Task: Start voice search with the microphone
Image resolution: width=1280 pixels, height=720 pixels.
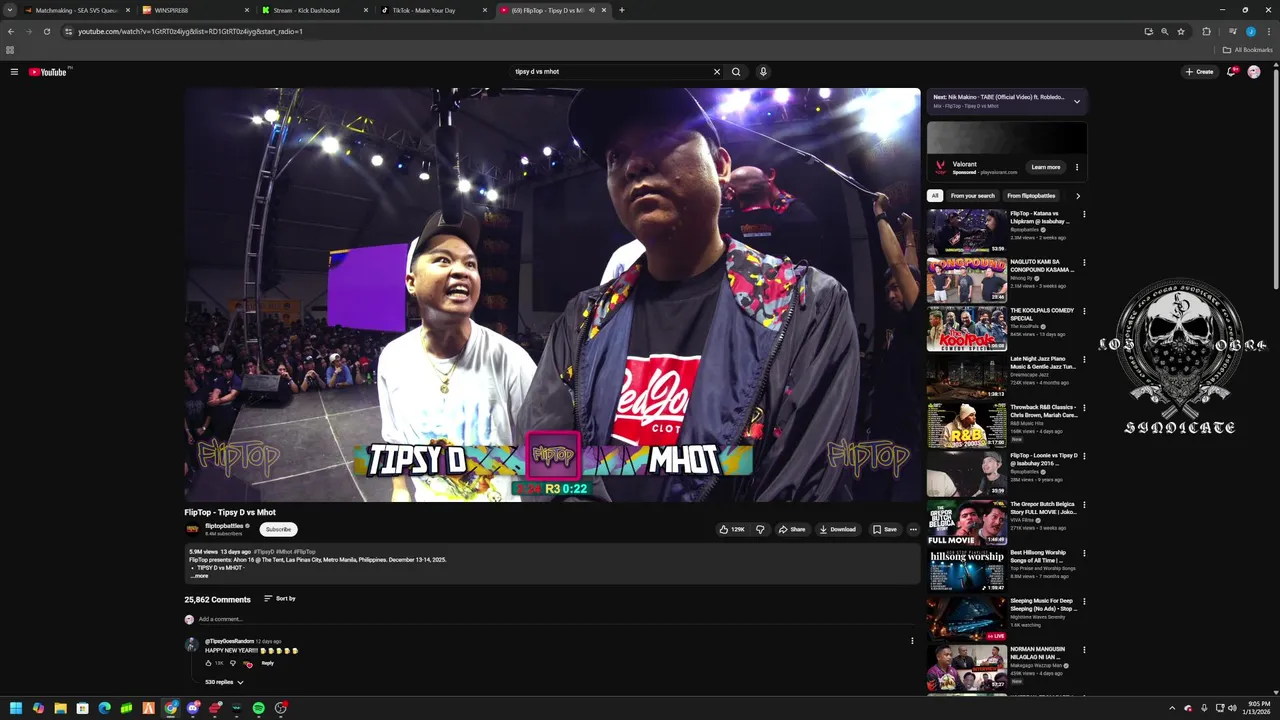Action: 763,72
